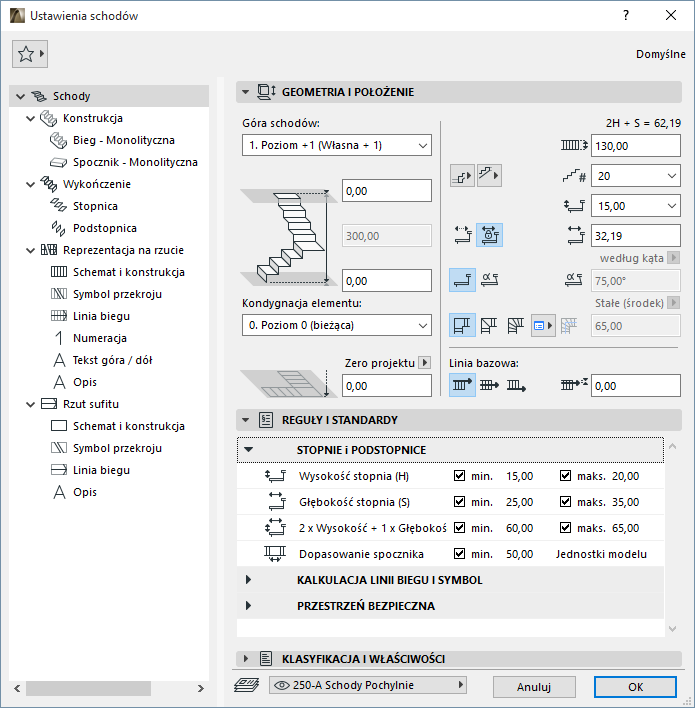
Task: Select first winder turning type icon
Action: click(462, 325)
